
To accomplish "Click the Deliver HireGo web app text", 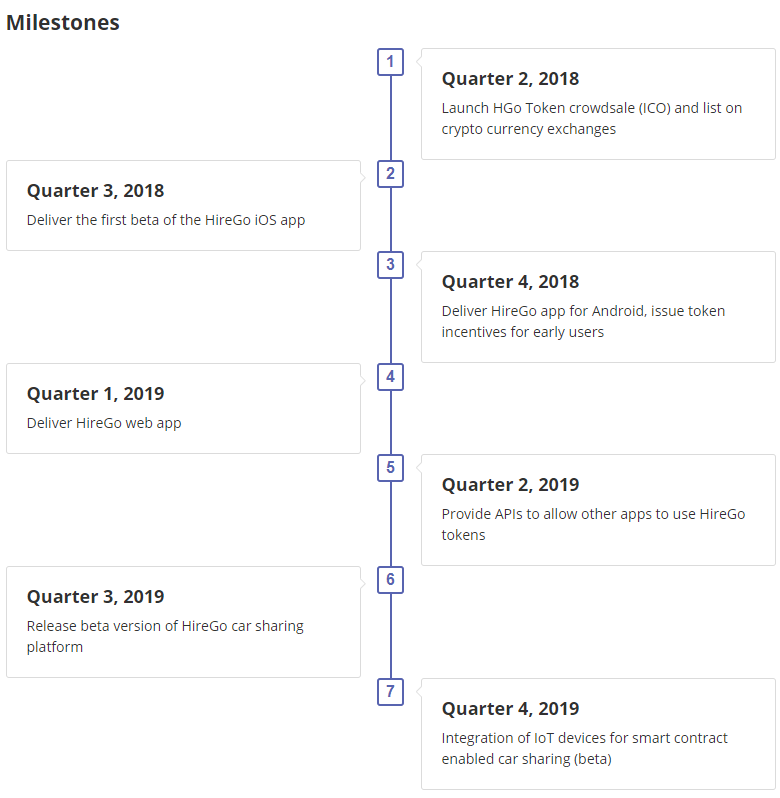I will click(x=104, y=423).
